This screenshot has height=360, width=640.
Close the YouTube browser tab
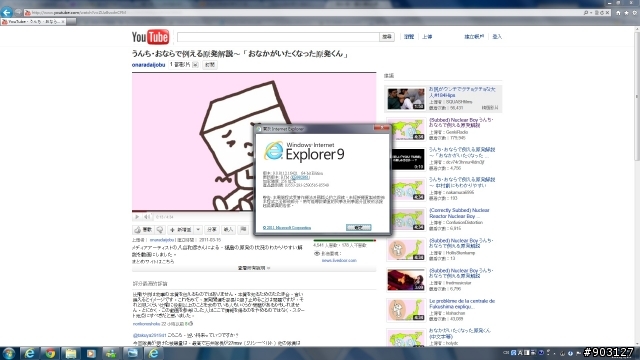tap(63, 22)
